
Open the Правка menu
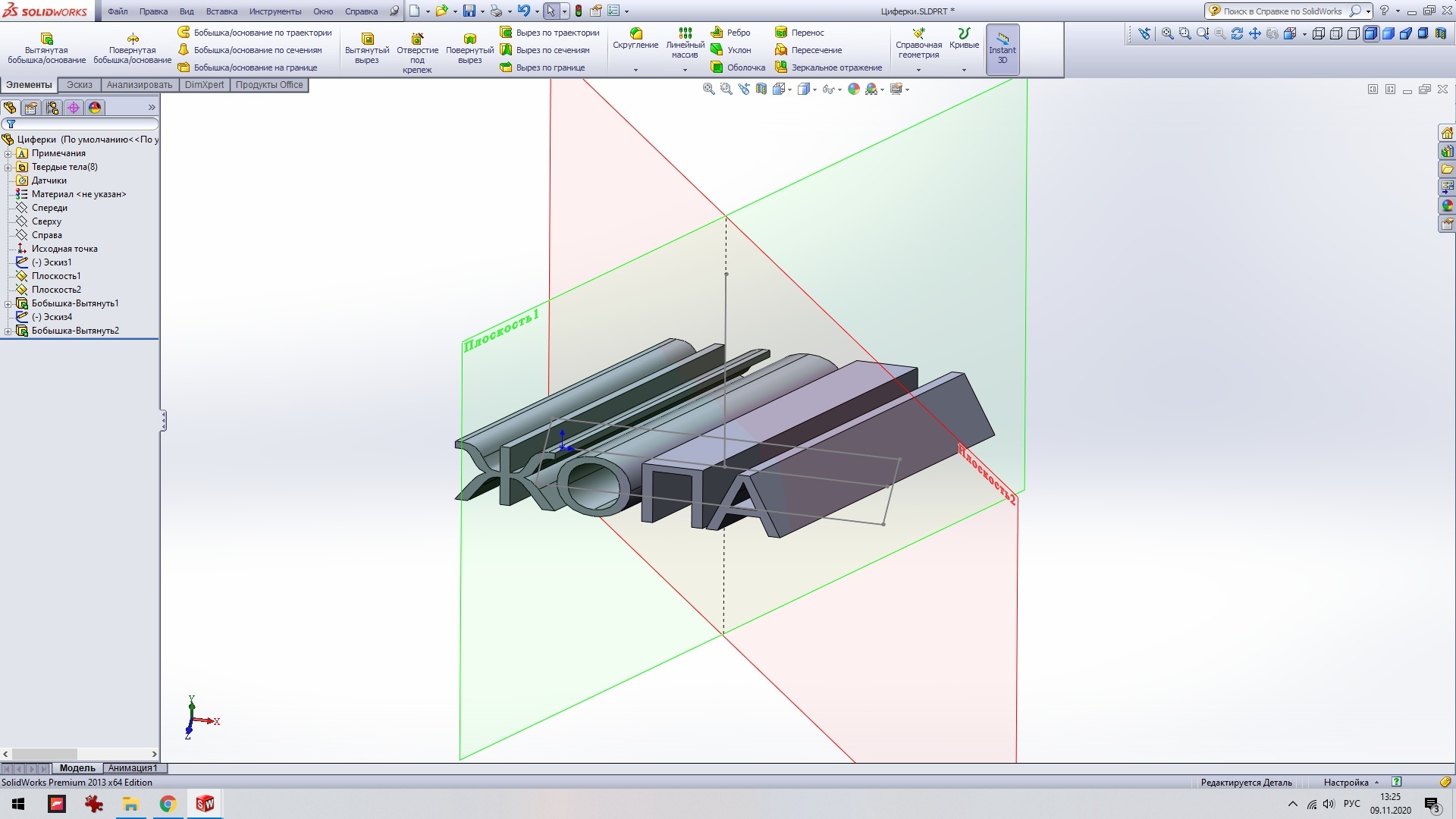(153, 11)
